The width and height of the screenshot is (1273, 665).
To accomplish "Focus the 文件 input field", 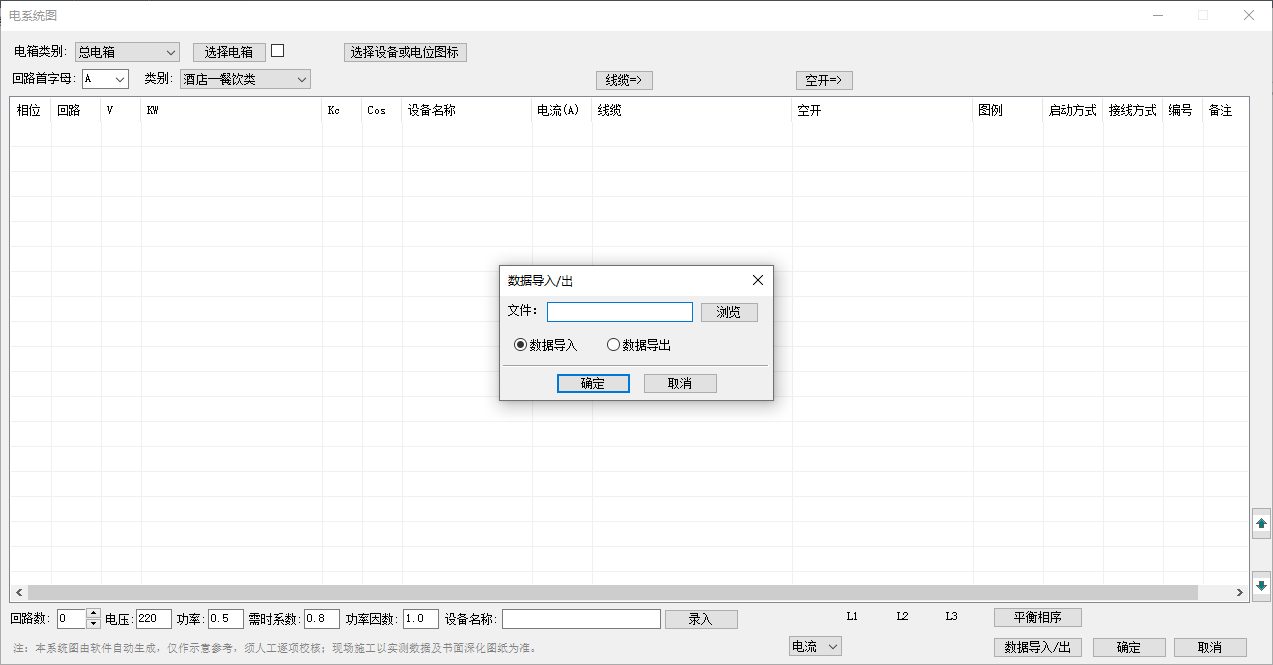I will coord(620,312).
